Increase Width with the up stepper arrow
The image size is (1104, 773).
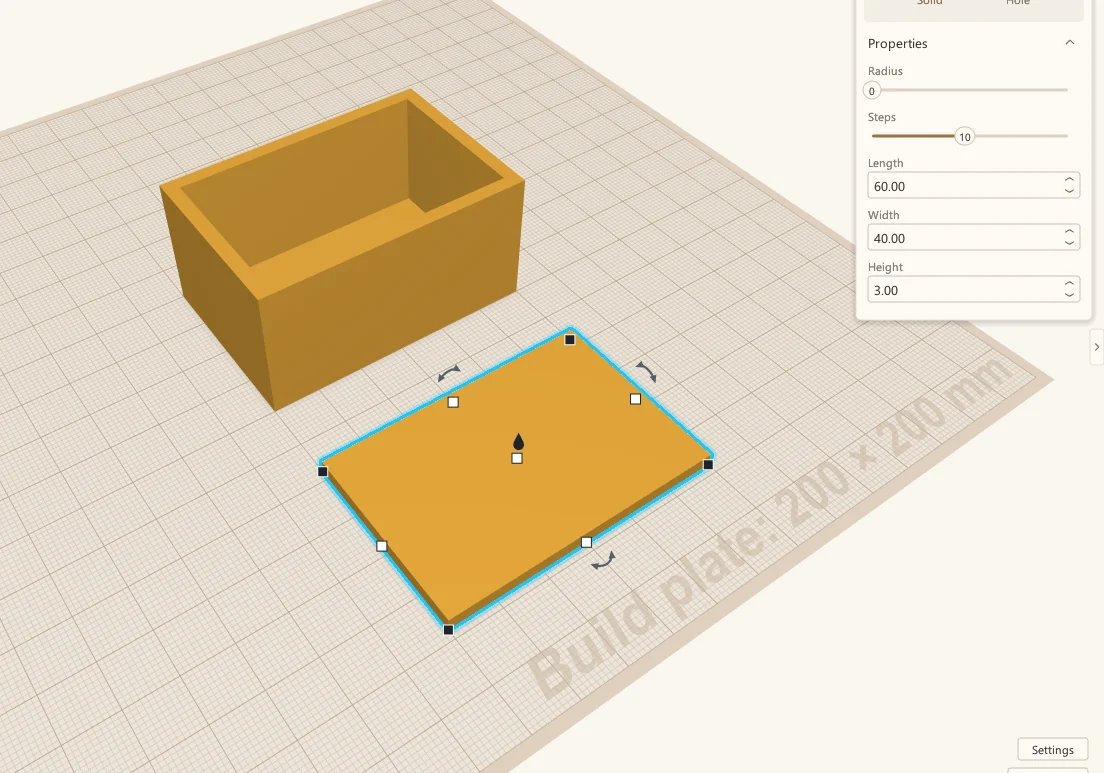tap(1070, 232)
